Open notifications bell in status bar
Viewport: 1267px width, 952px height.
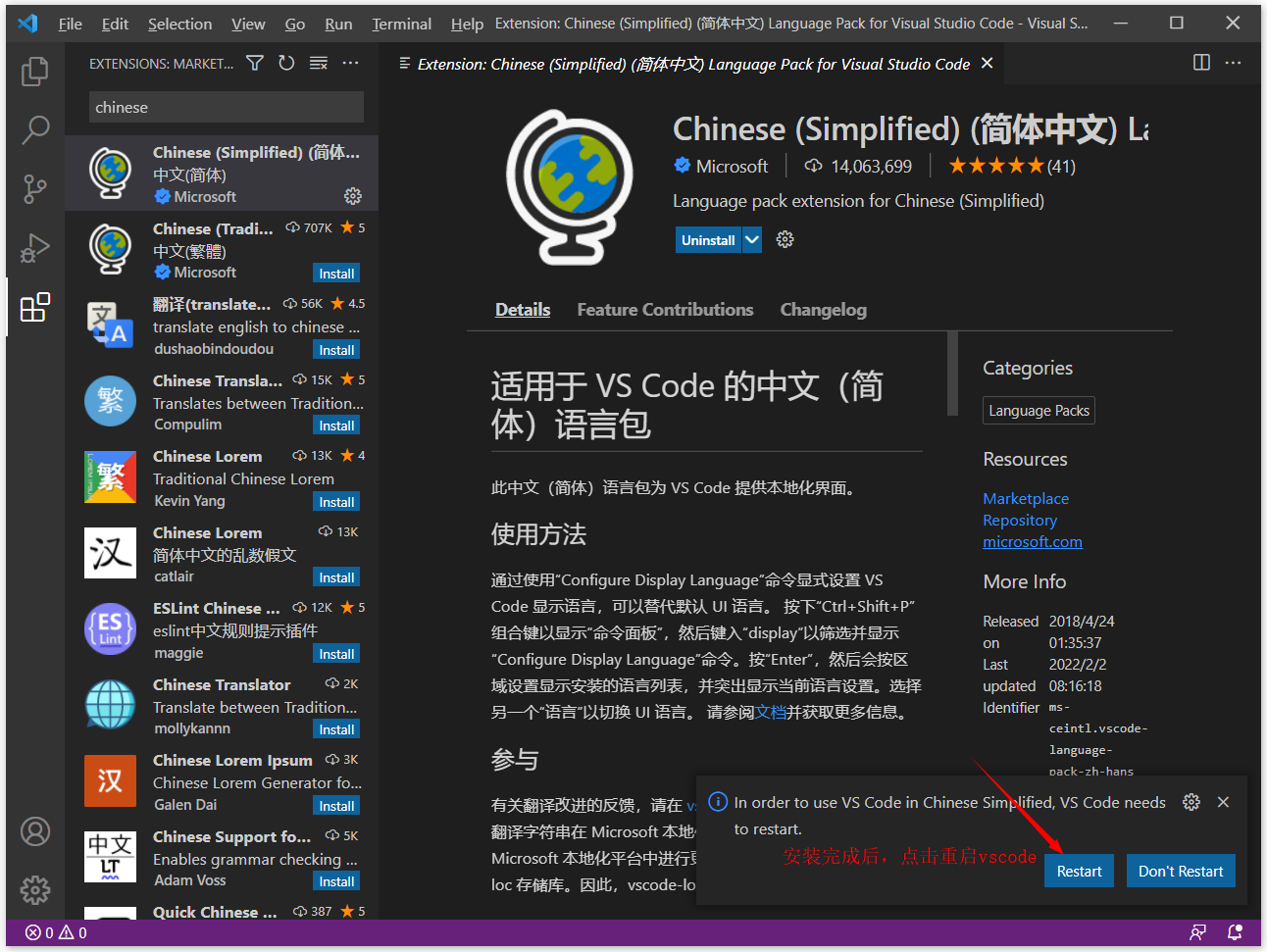point(1236,932)
